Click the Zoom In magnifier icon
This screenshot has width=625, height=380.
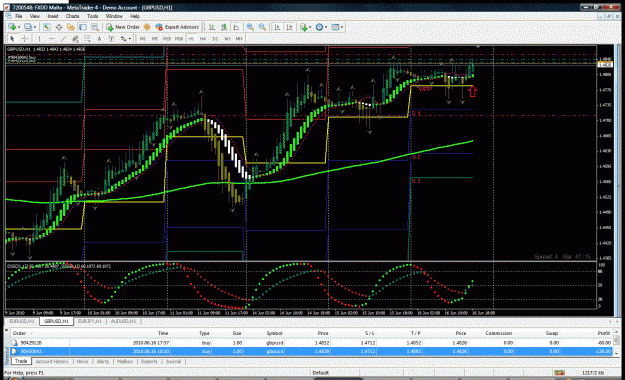(250, 27)
